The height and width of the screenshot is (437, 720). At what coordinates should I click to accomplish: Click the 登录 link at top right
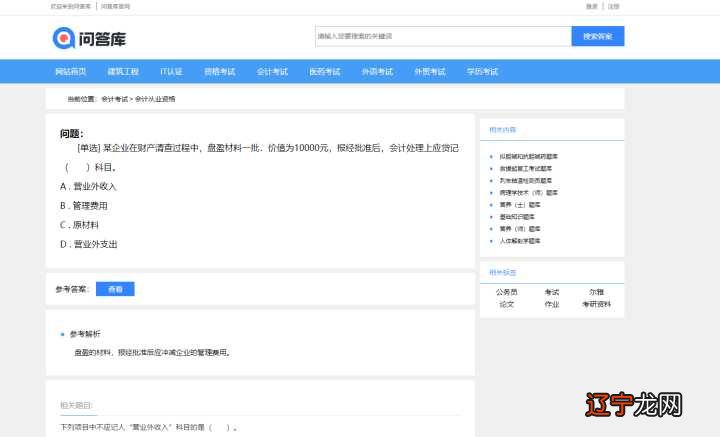tap(592, 6)
